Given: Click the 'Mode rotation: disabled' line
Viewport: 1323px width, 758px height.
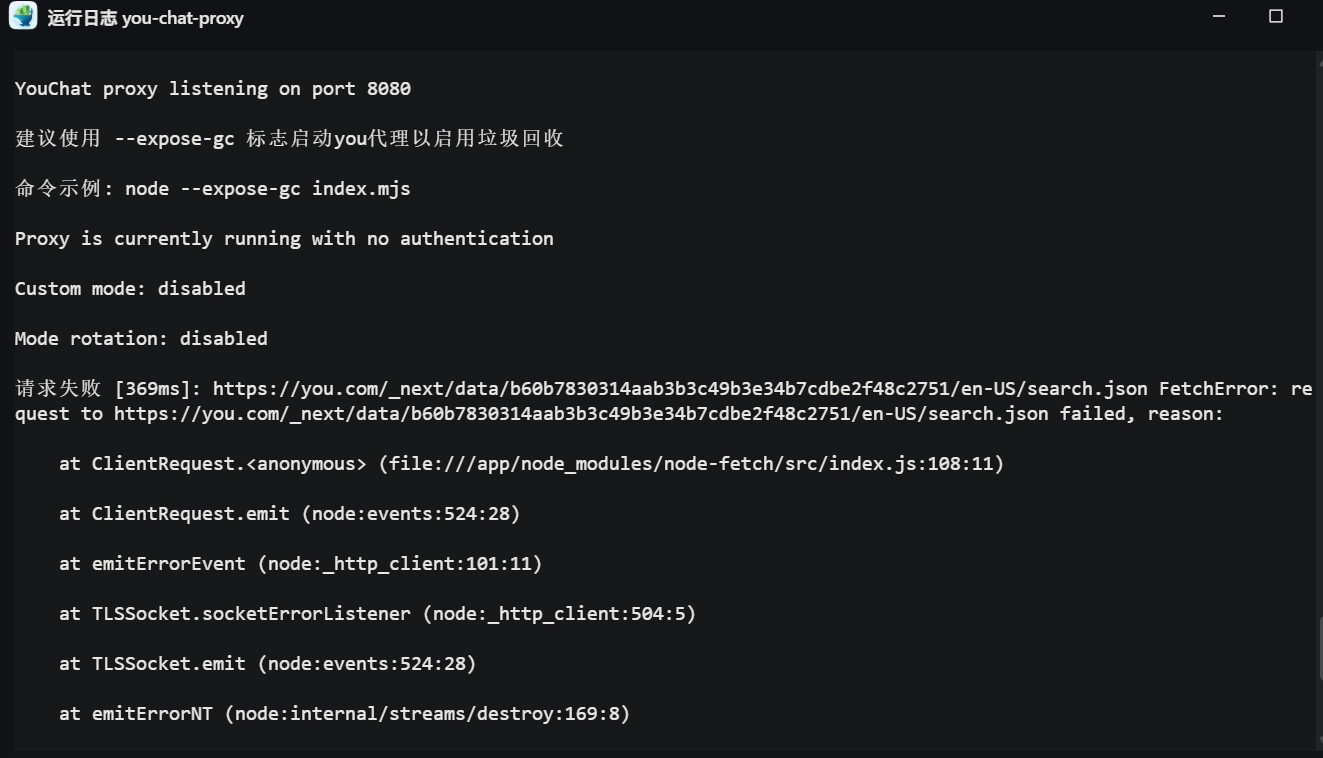Looking at the screenshot, I should click(141, 339).
